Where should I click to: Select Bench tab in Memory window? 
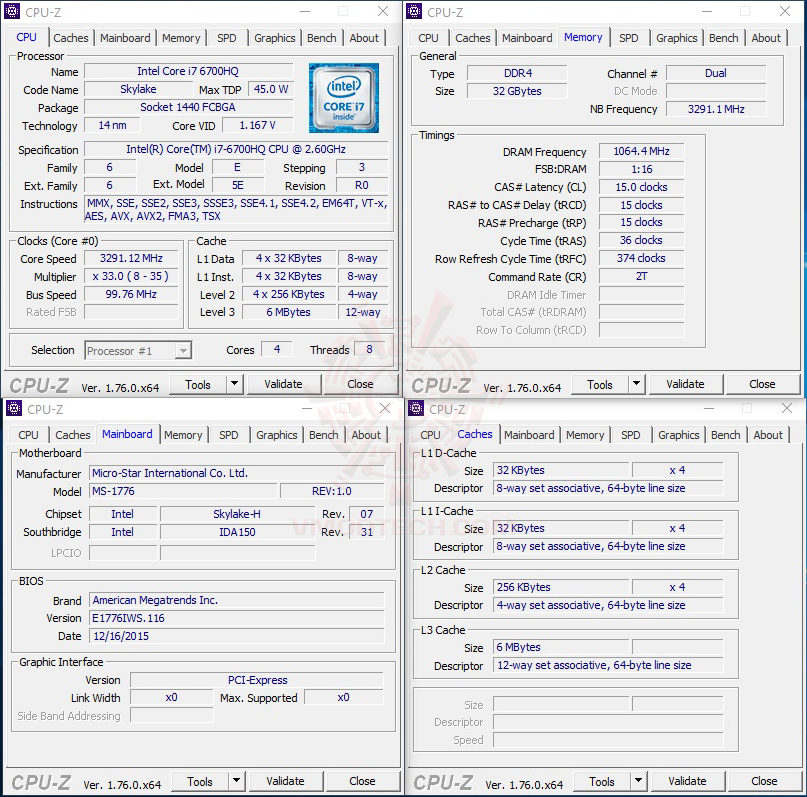click(724, 38)
